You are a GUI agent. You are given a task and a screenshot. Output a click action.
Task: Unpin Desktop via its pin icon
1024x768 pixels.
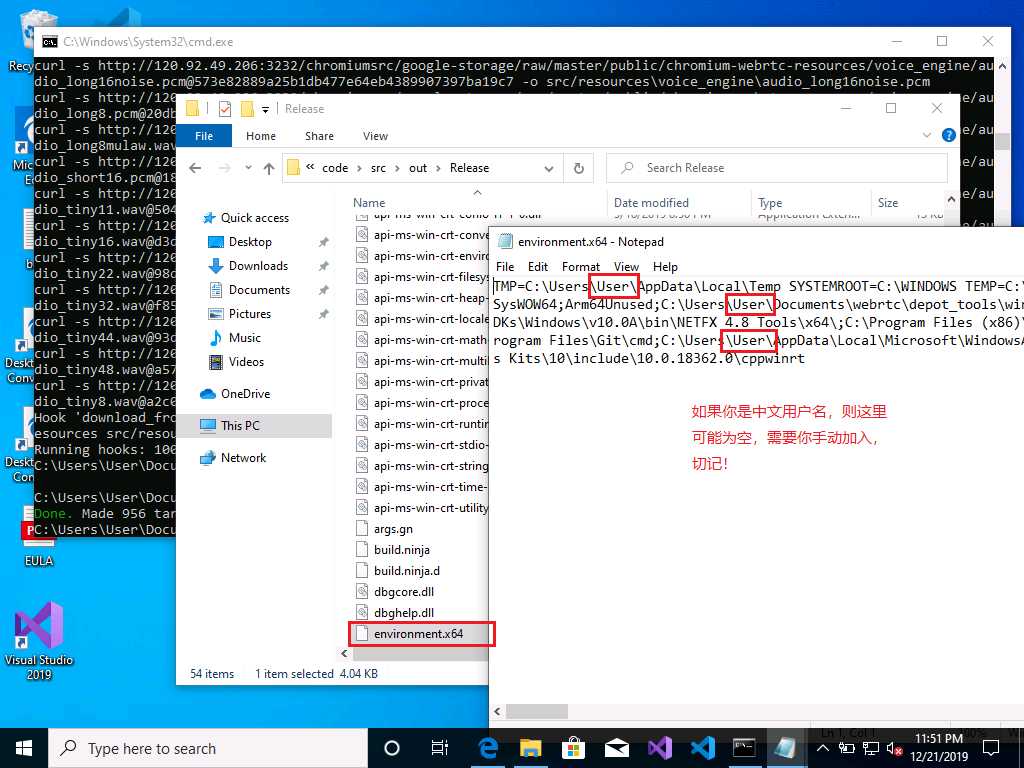coord(323,242)
